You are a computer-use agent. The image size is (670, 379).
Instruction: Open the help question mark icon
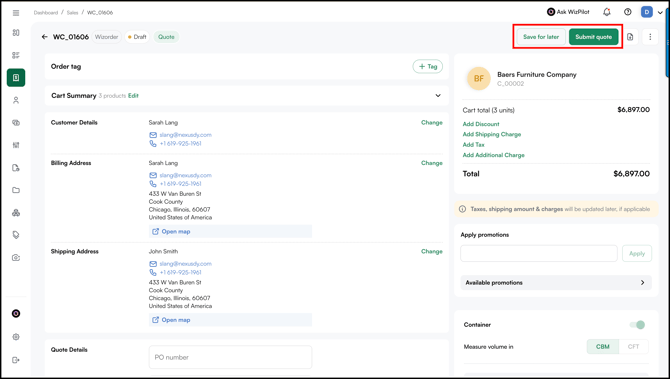click(627, 12)
